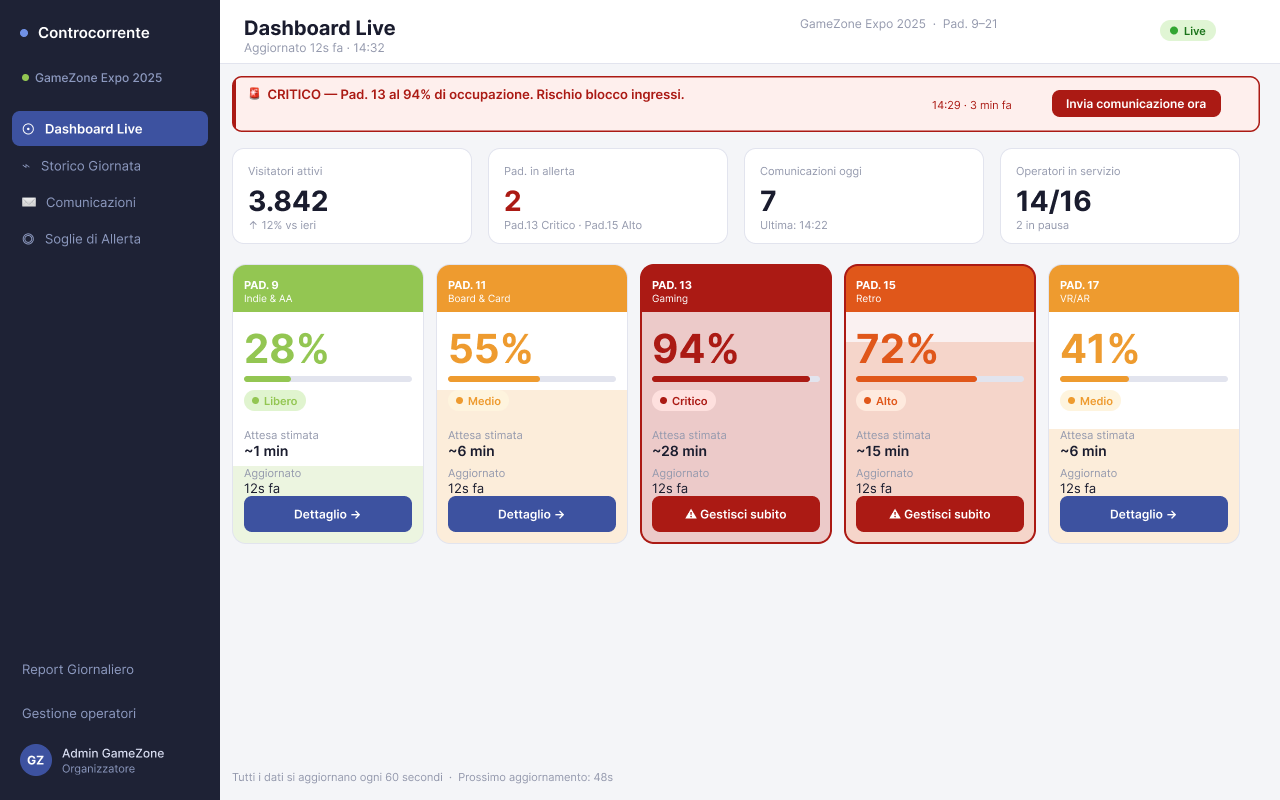Click the Controcorrente app name in sidebar
The width and height of the screenshot is (1280, 800).
[x=94, y=33]
